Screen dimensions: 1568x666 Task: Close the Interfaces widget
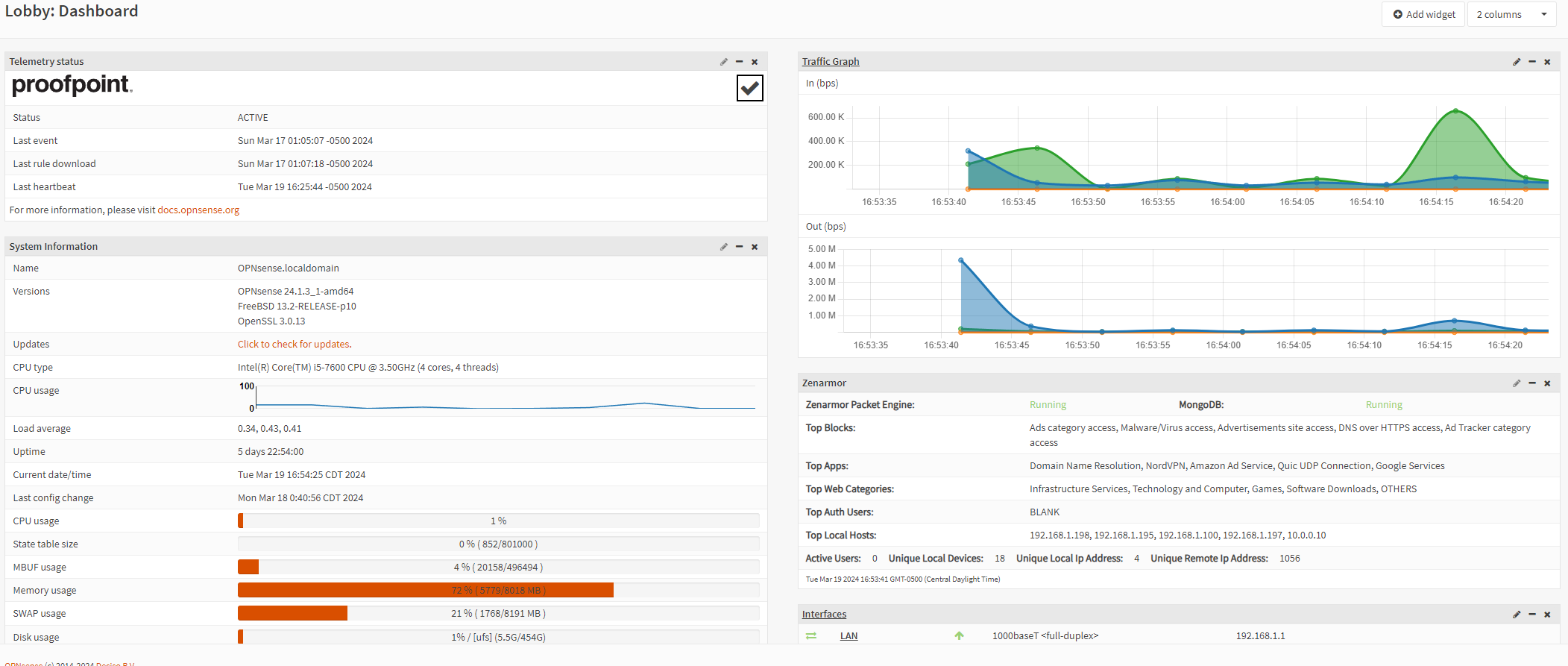point(1547,615)
